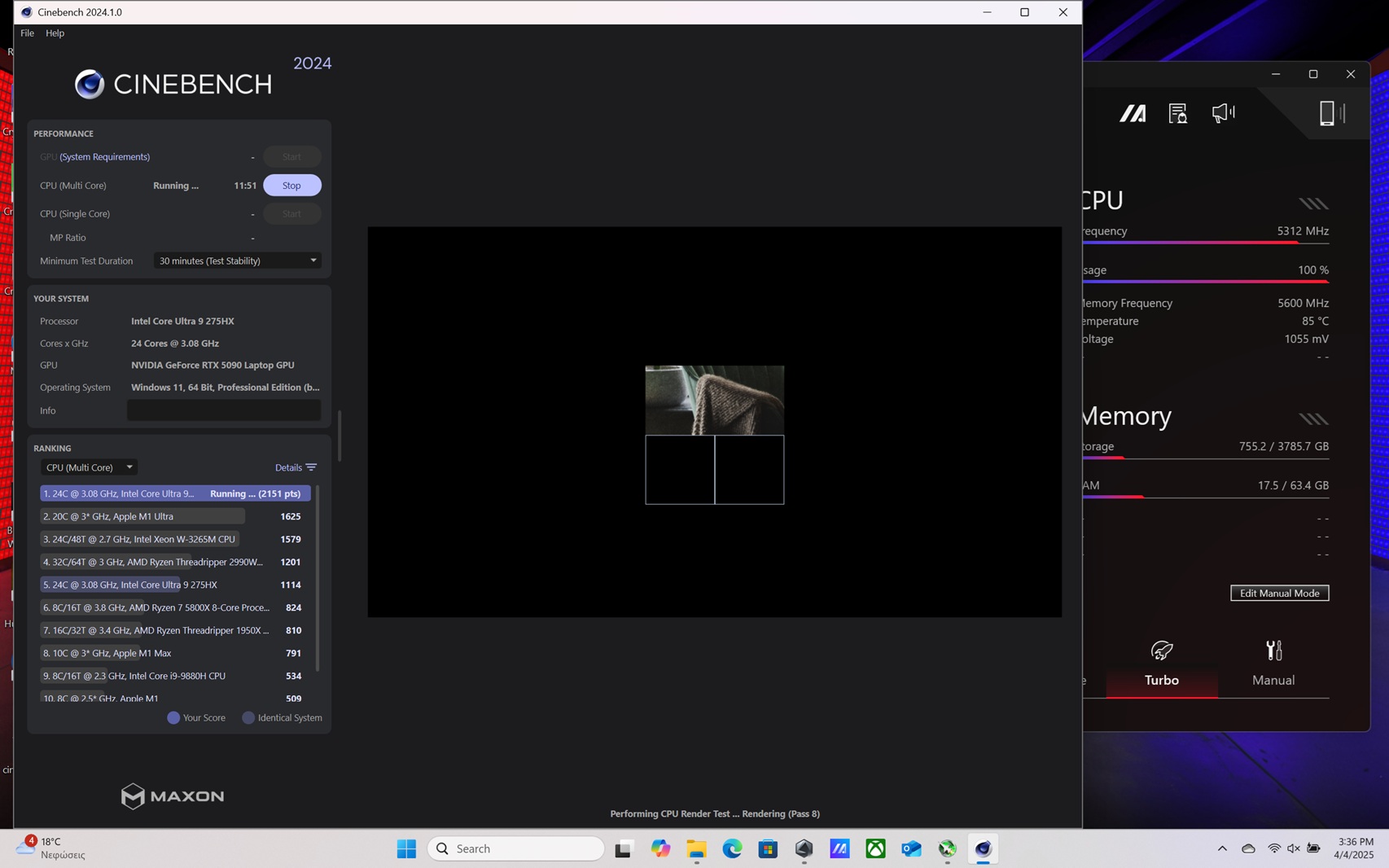1389x868 pixels.
Task: Click the Info text field
Action: click(224, 410)
